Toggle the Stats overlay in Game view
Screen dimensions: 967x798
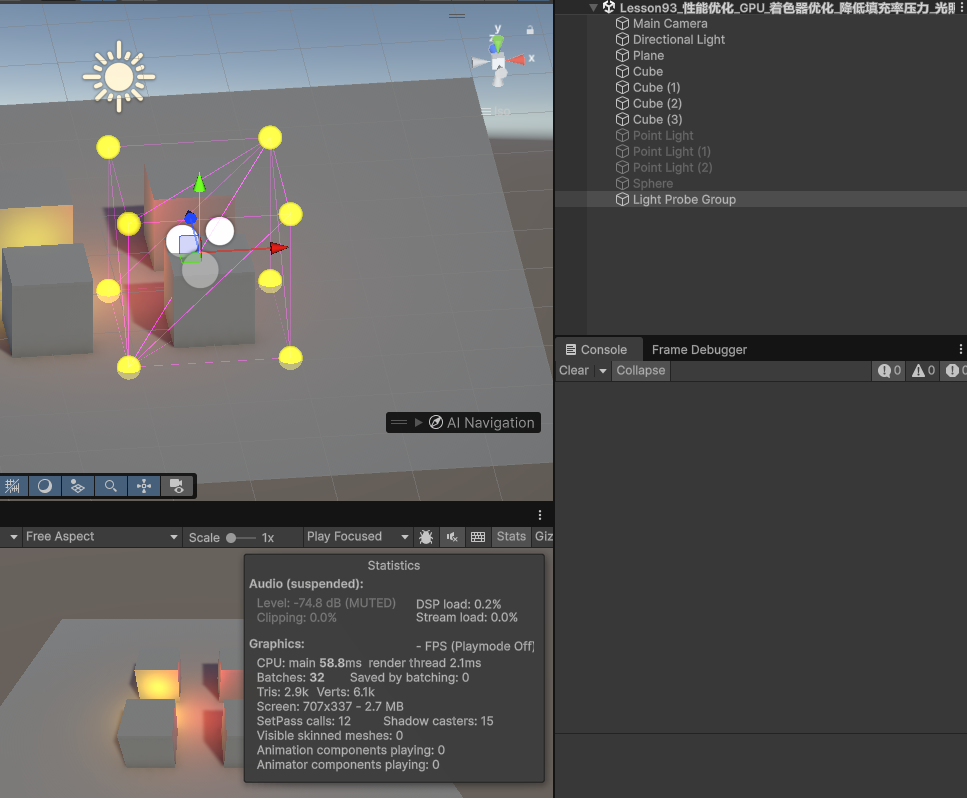click(511, 537)
